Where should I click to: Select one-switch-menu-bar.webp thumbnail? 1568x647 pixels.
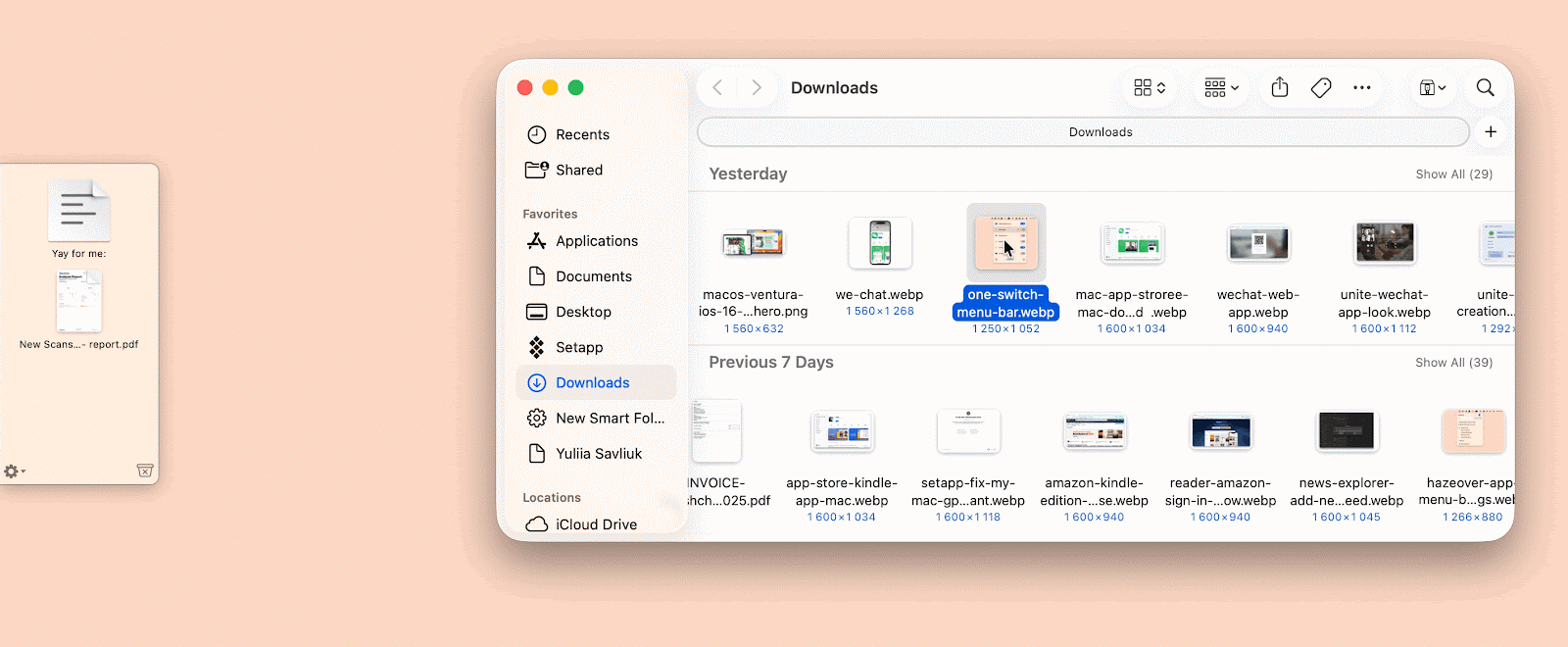1006,242
